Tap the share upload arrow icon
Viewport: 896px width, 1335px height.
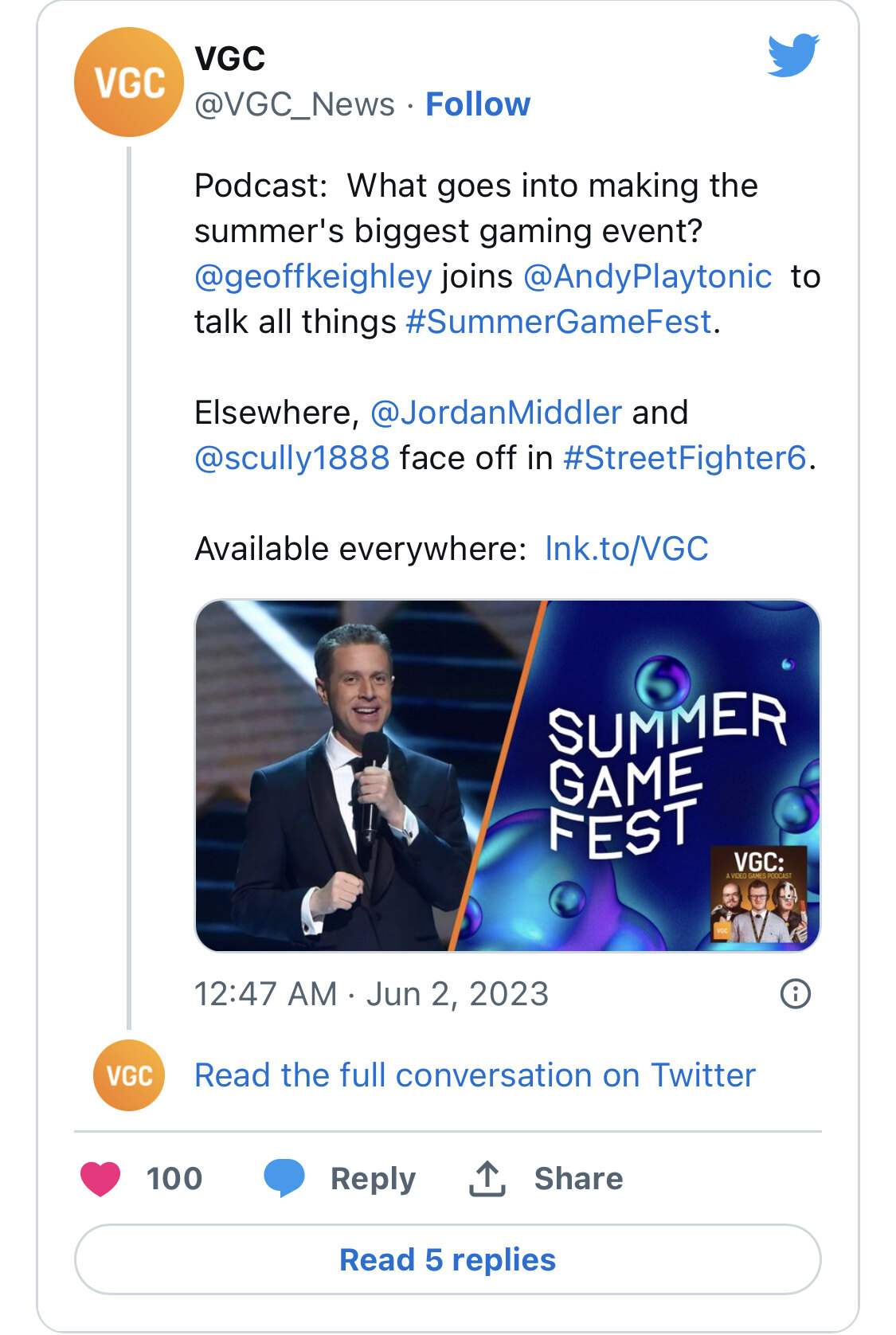click(x=487, y=1179)
